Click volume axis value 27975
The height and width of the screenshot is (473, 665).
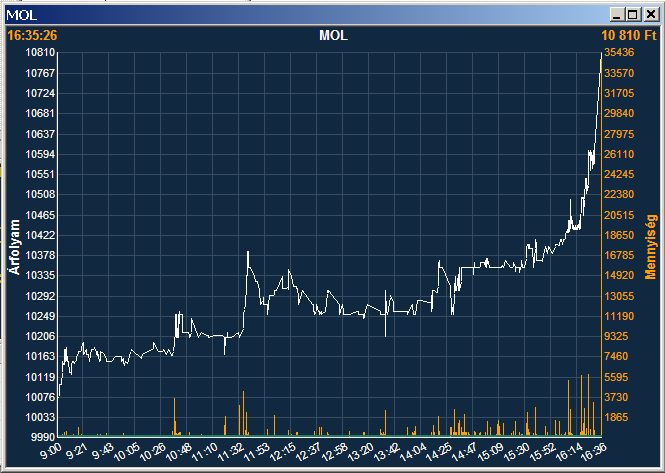click(x=619, y=134)
